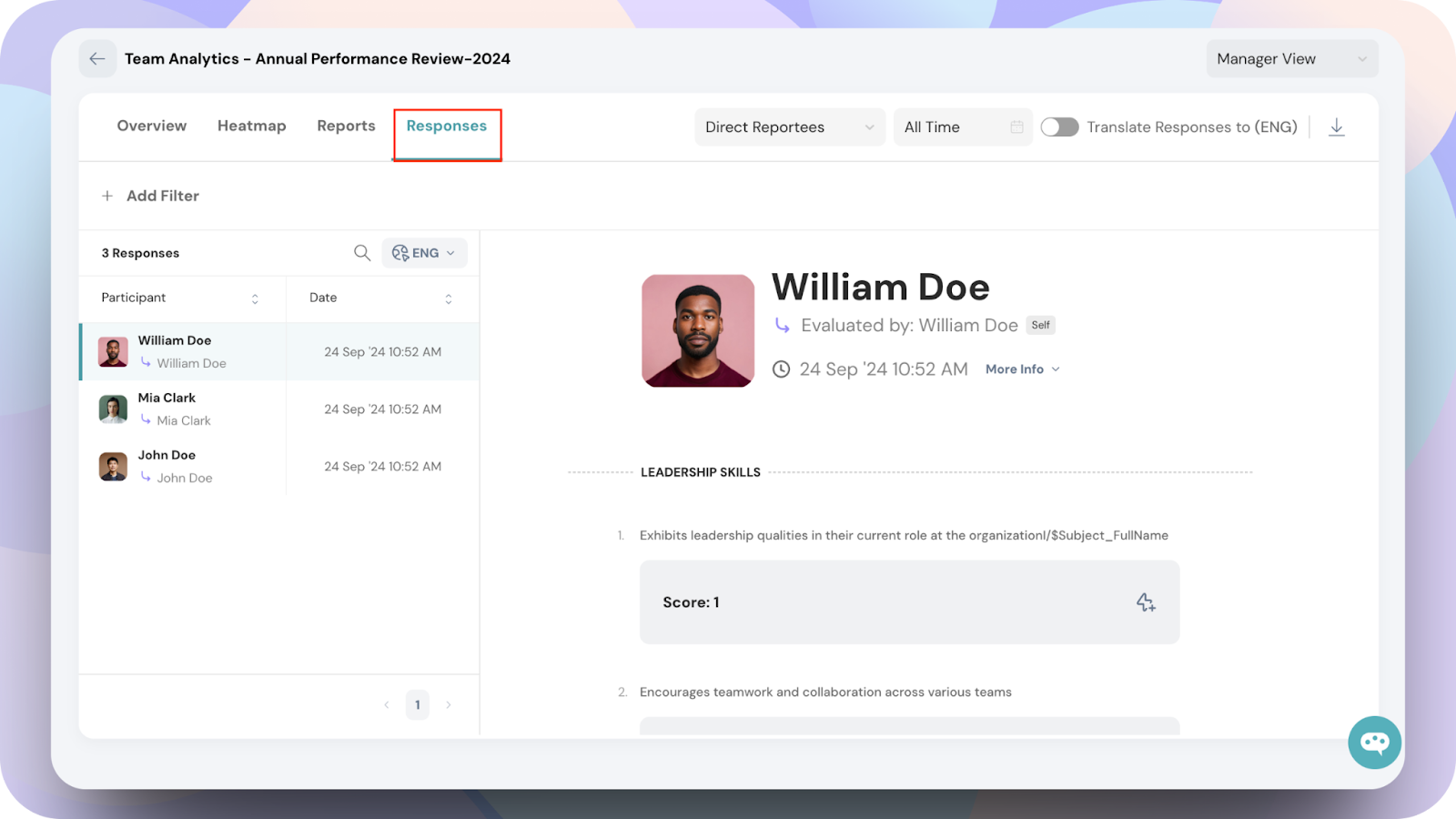Toggle Translate Responses to ENG switch
The width and height of the screenshot is (1456, 819).
tap(1059, 127)
